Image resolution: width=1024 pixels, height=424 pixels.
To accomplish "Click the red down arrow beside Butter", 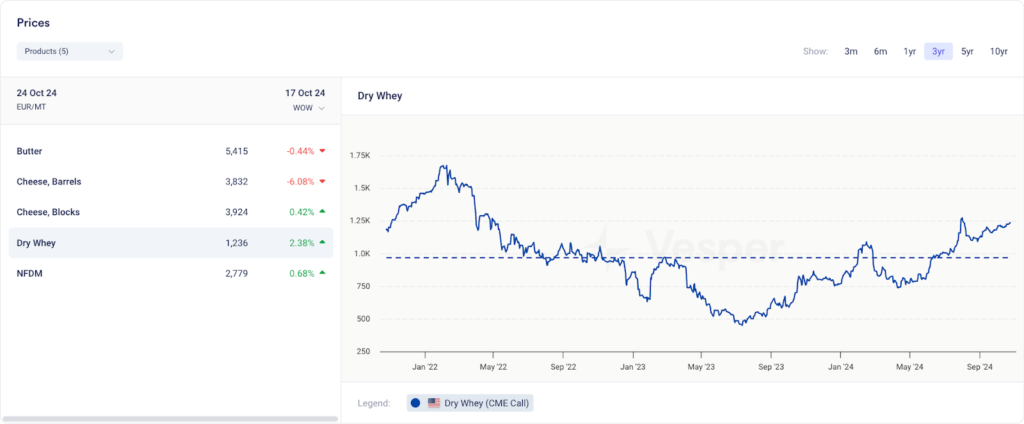I will pos(323,151).
